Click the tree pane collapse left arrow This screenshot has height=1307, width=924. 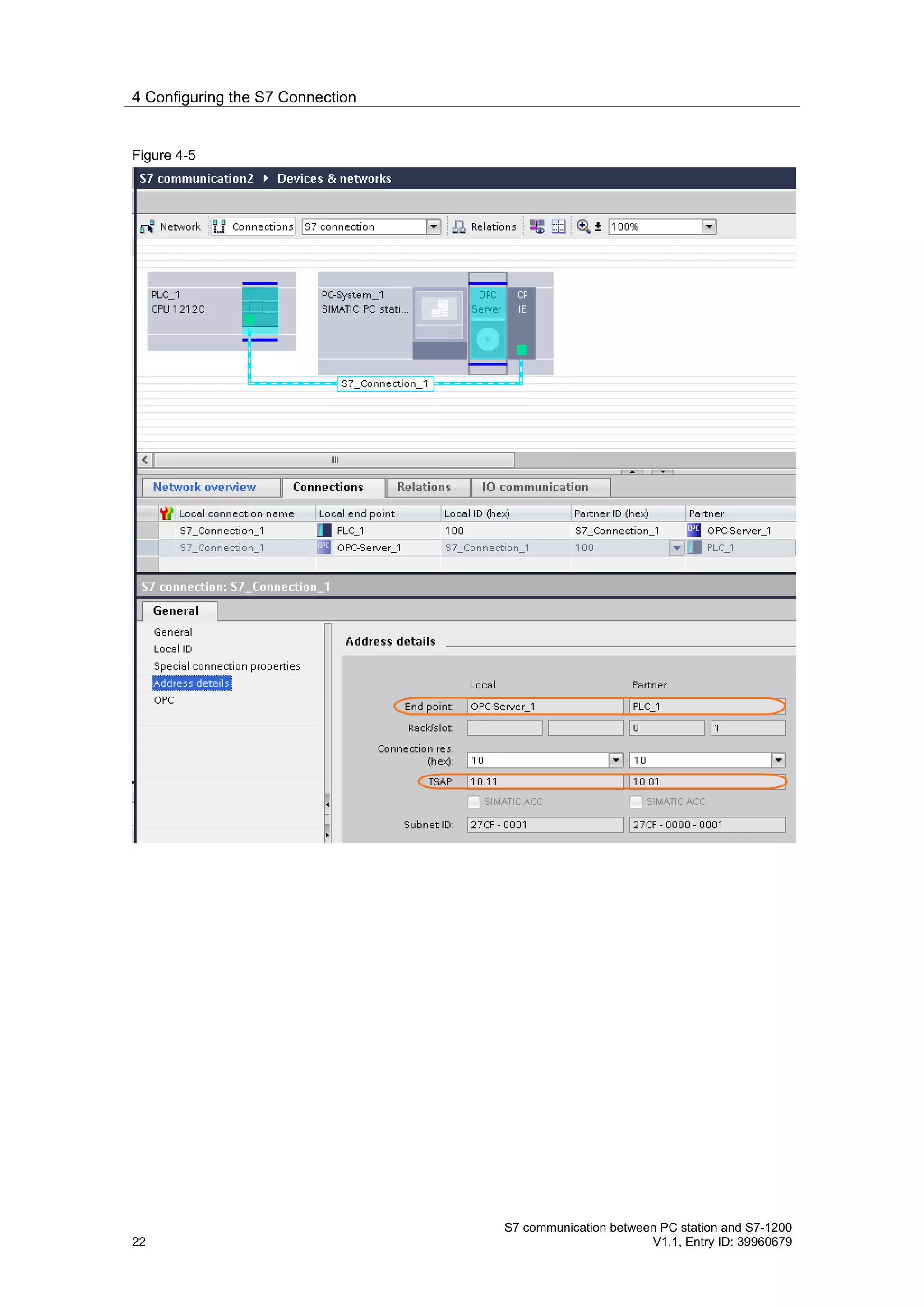point(328,804)
